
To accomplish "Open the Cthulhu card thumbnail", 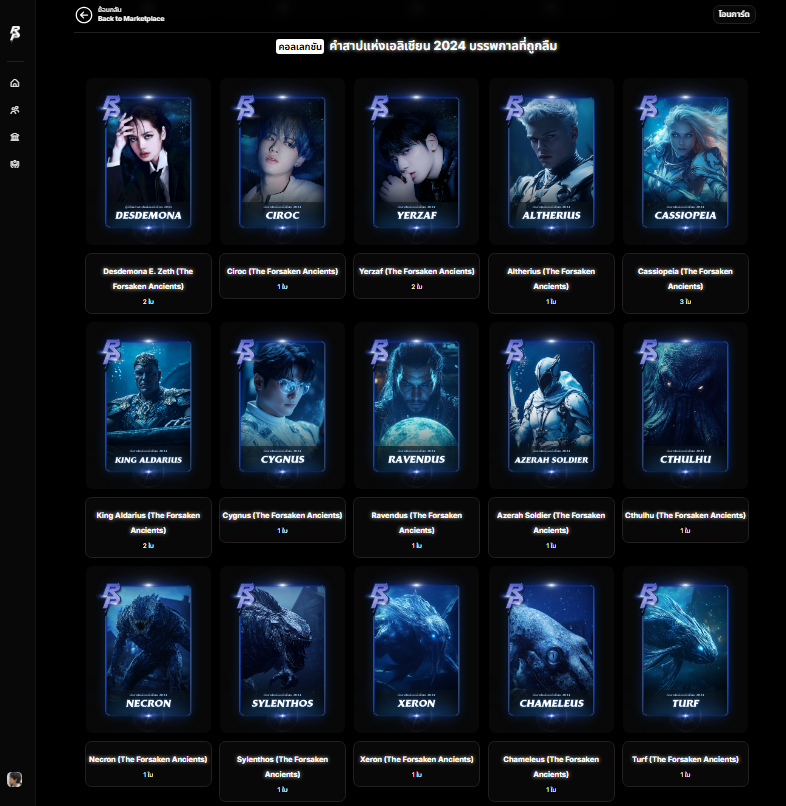I will point(685,406).
